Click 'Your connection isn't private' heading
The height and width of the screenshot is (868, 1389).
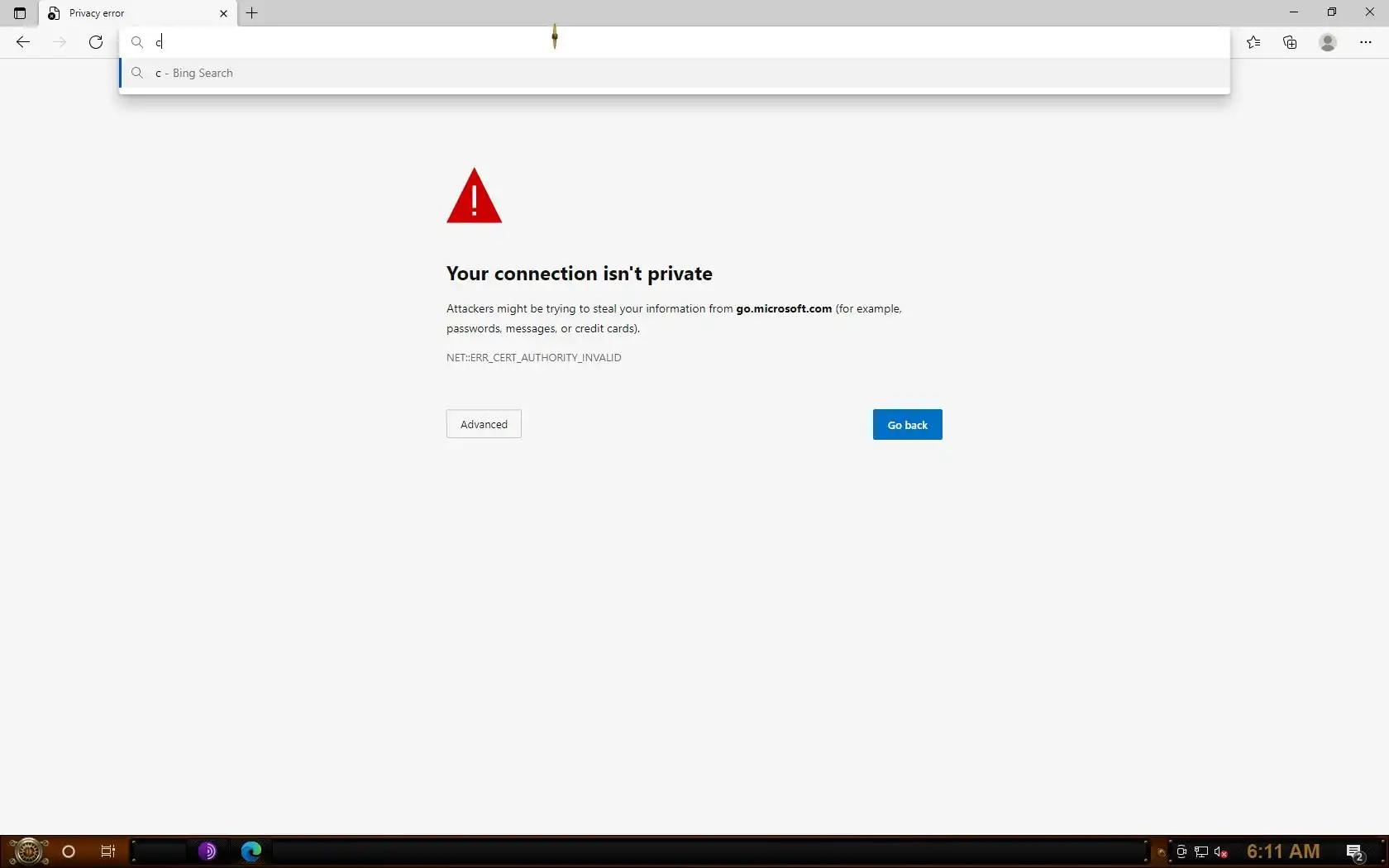(580, 274)
